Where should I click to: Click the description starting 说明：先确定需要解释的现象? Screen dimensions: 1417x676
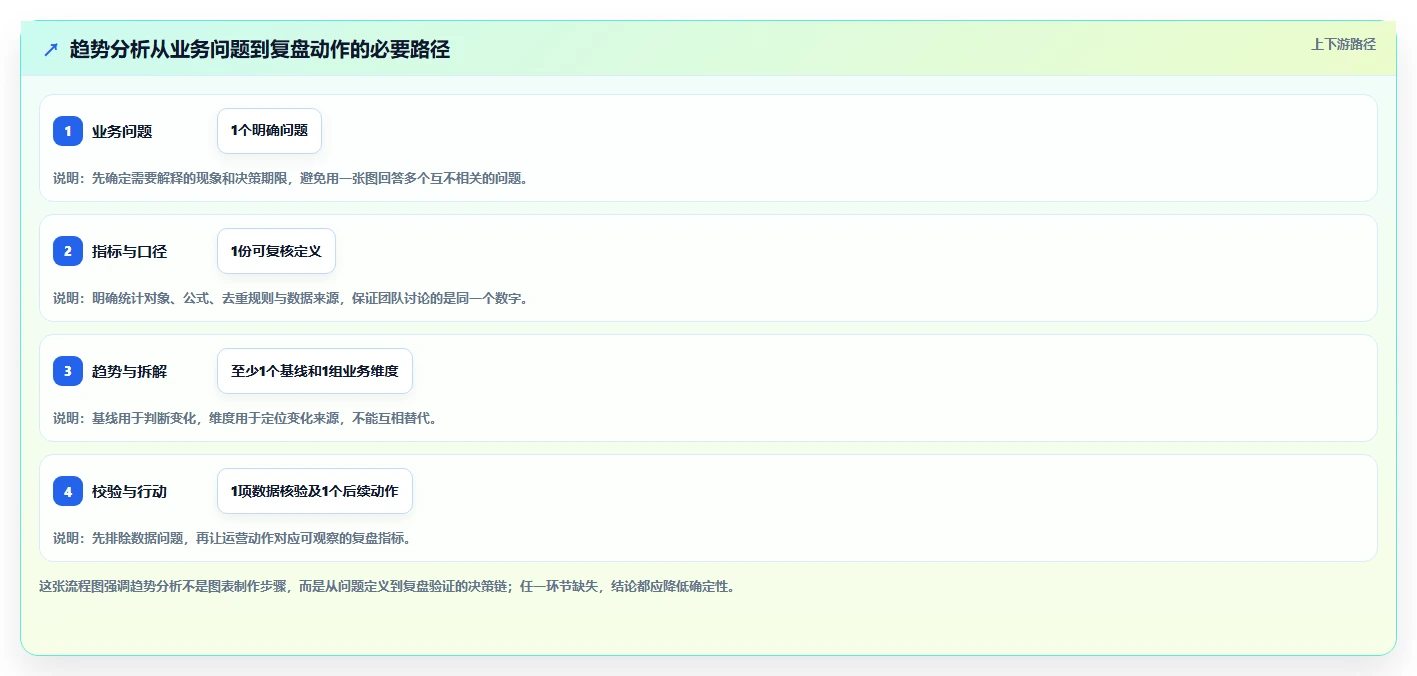[x=290, y=178]
